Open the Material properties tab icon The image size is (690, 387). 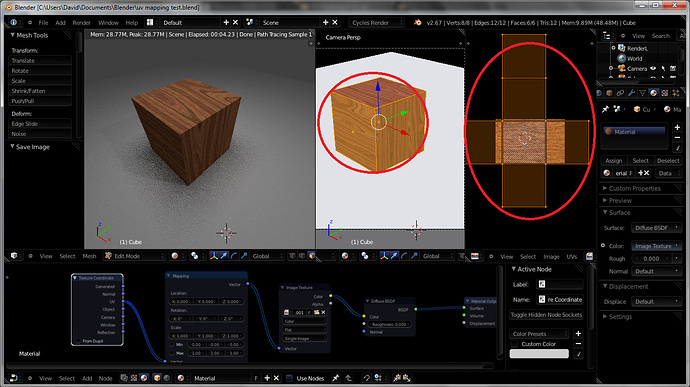[653, 93]
